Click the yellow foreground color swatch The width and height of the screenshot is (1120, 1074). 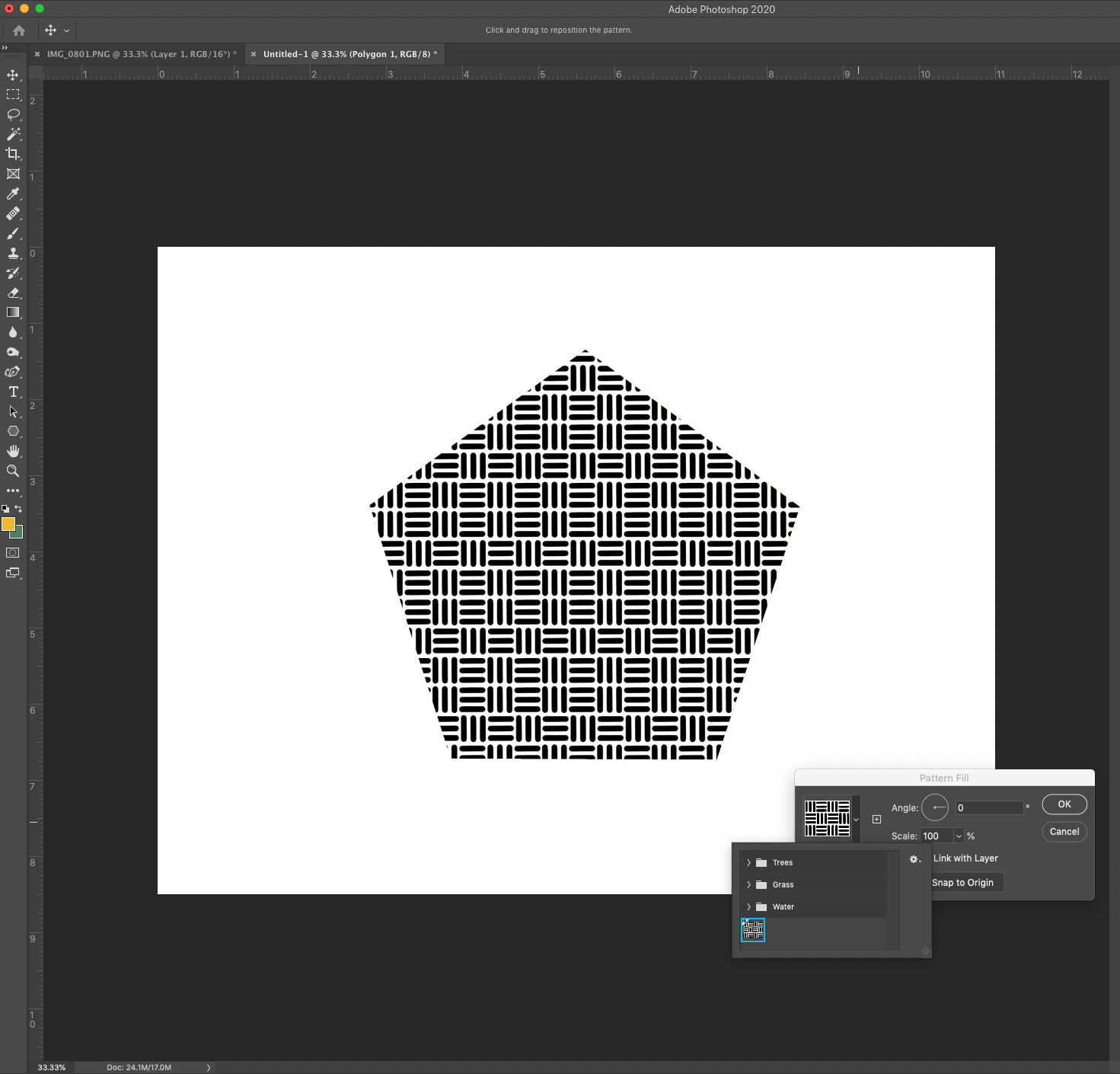point(9,525)
